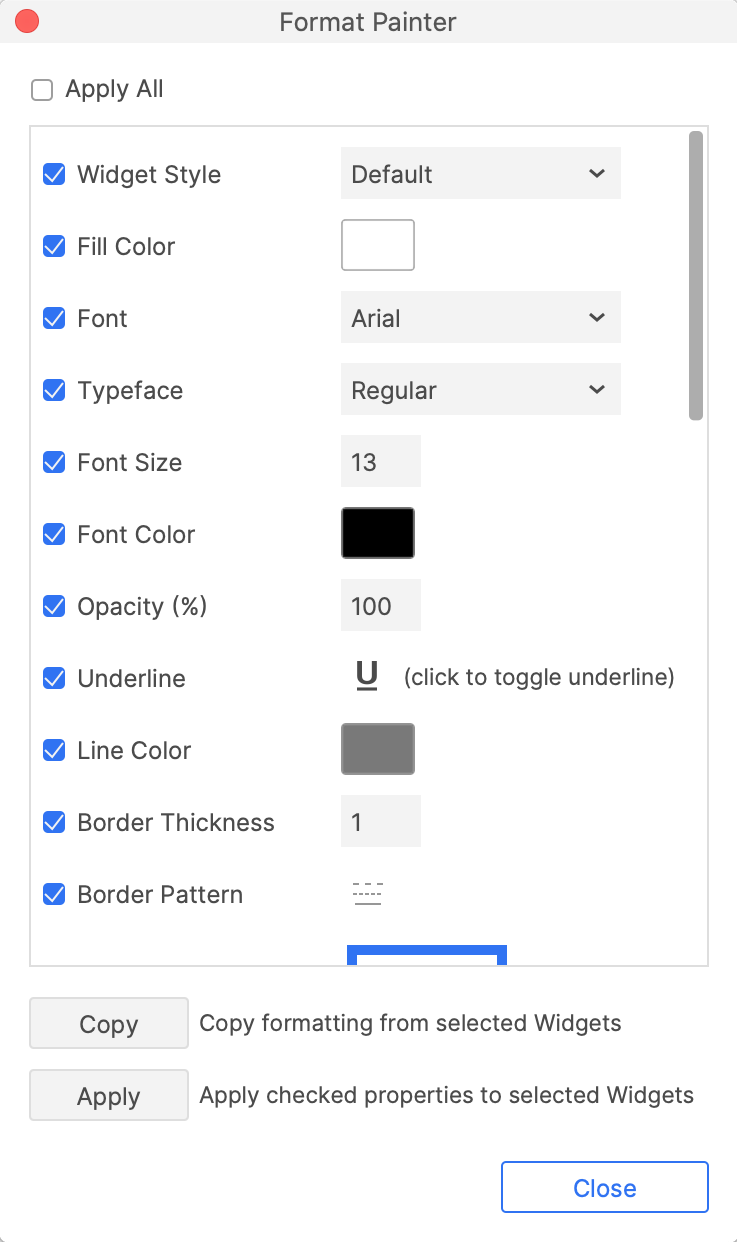Uncheck the Typeface property
The width and height of the screenshot is (737, 1242).
53,390
